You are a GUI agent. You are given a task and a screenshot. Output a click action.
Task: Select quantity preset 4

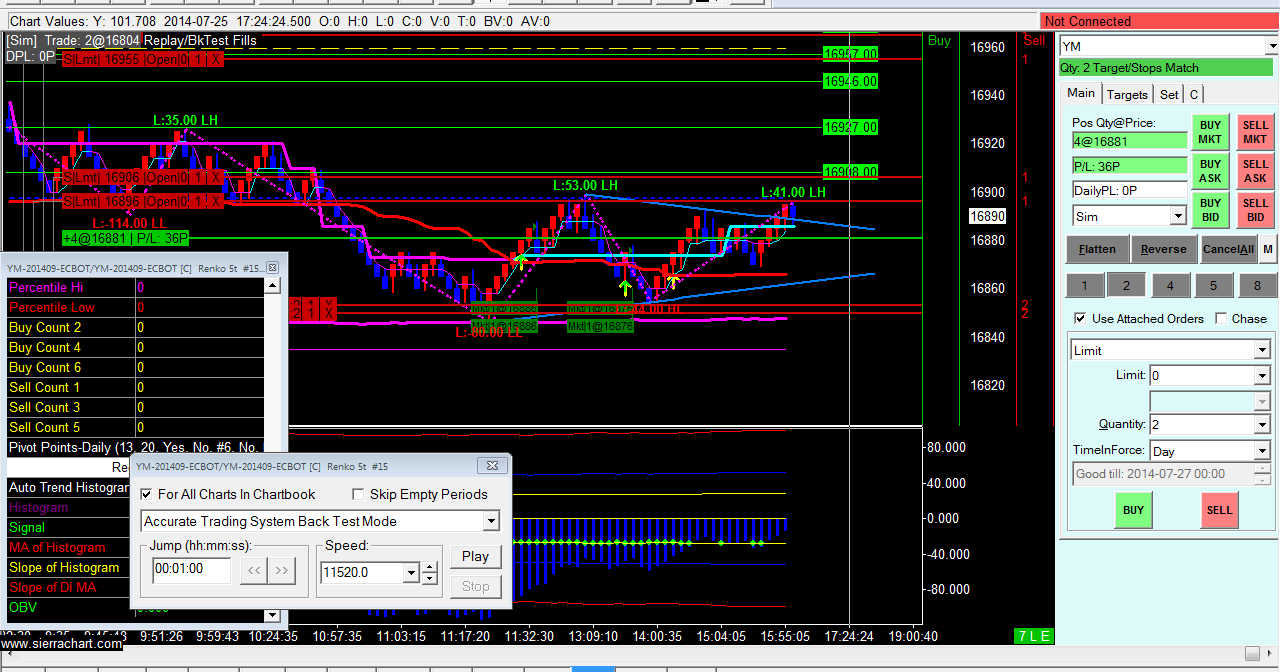(x=1170, y=285)
